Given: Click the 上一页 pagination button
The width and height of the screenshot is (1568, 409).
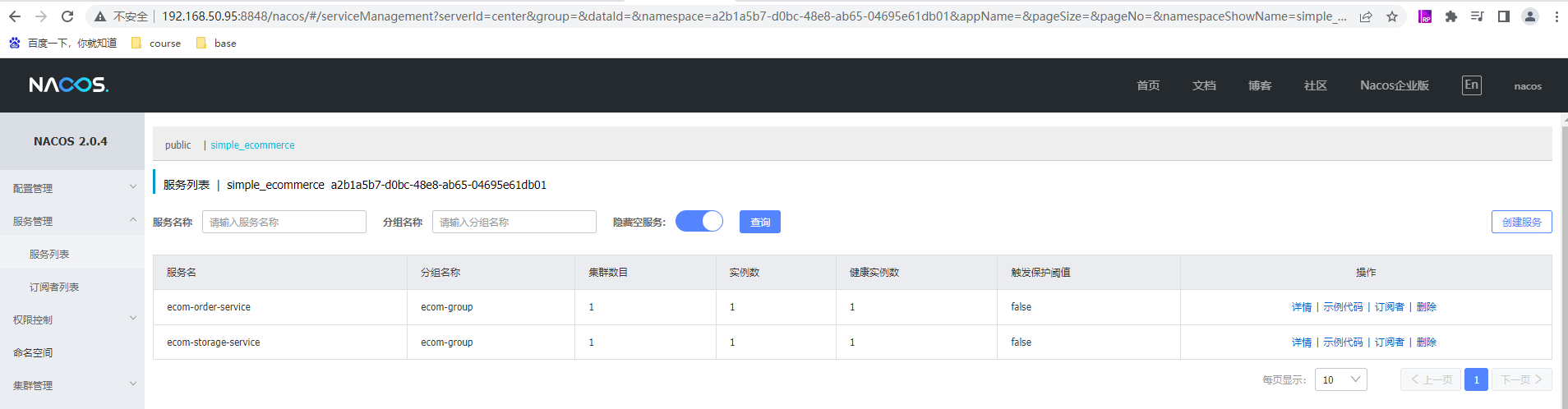Looking at the screenshot, I should coord(1431,379).
